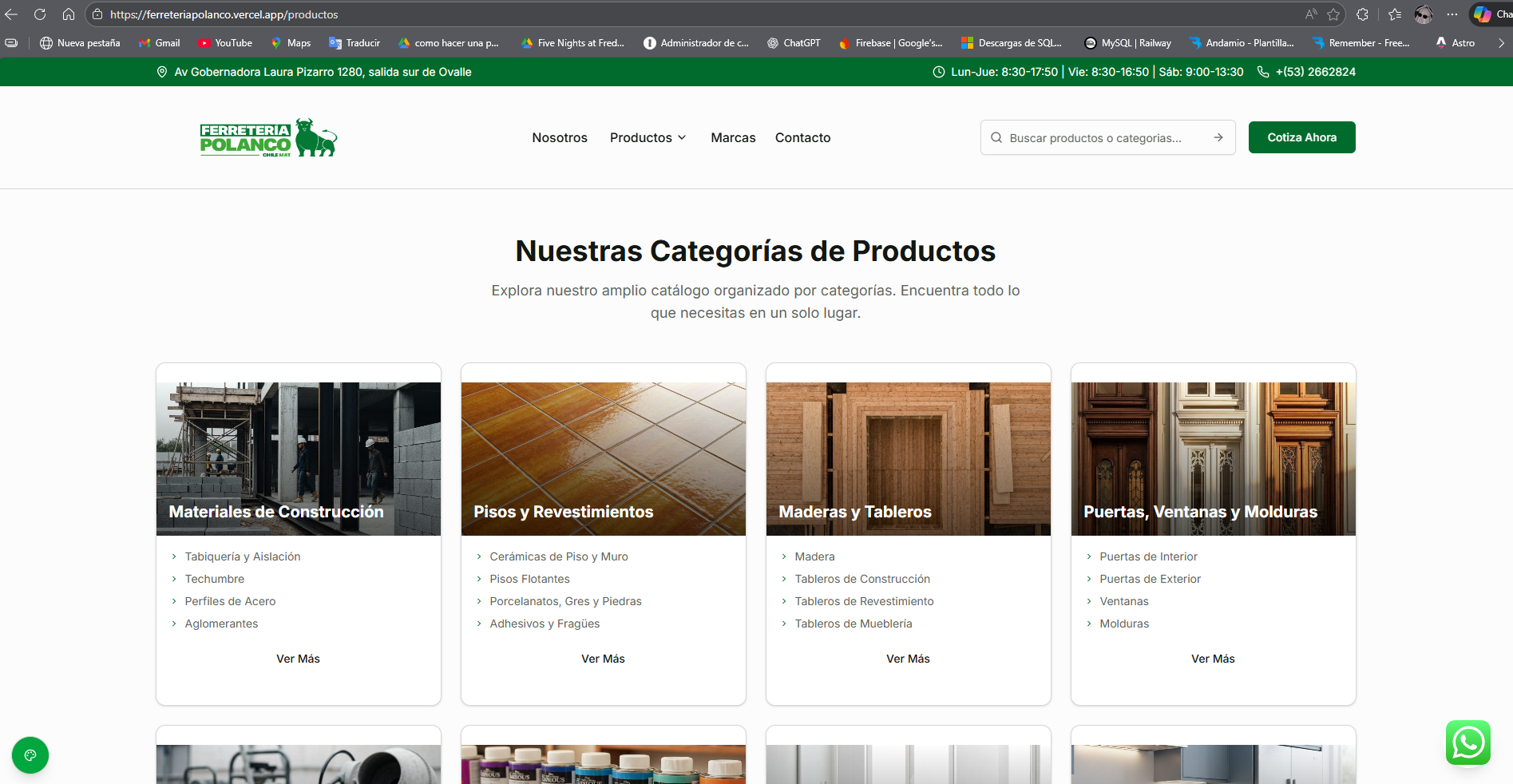The height and width of the screenshot is (784, 1513).
Task: Open the WhatsApp chat floating button
Action: (1467, 742)
